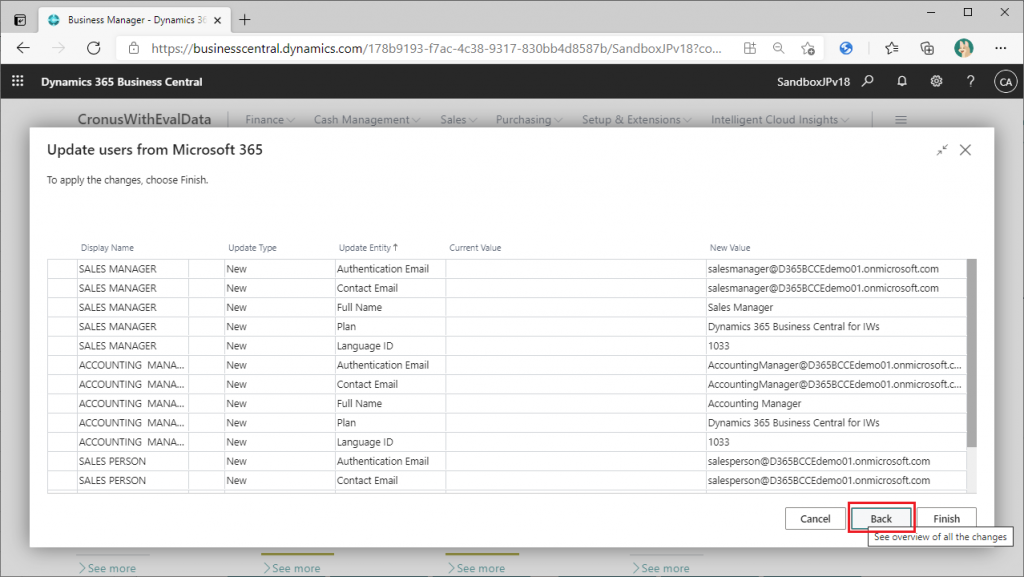Viewport: 1024px width, 577px height.
Task: Open the browser zoom indicator icon
Action: tap(778, 48)
